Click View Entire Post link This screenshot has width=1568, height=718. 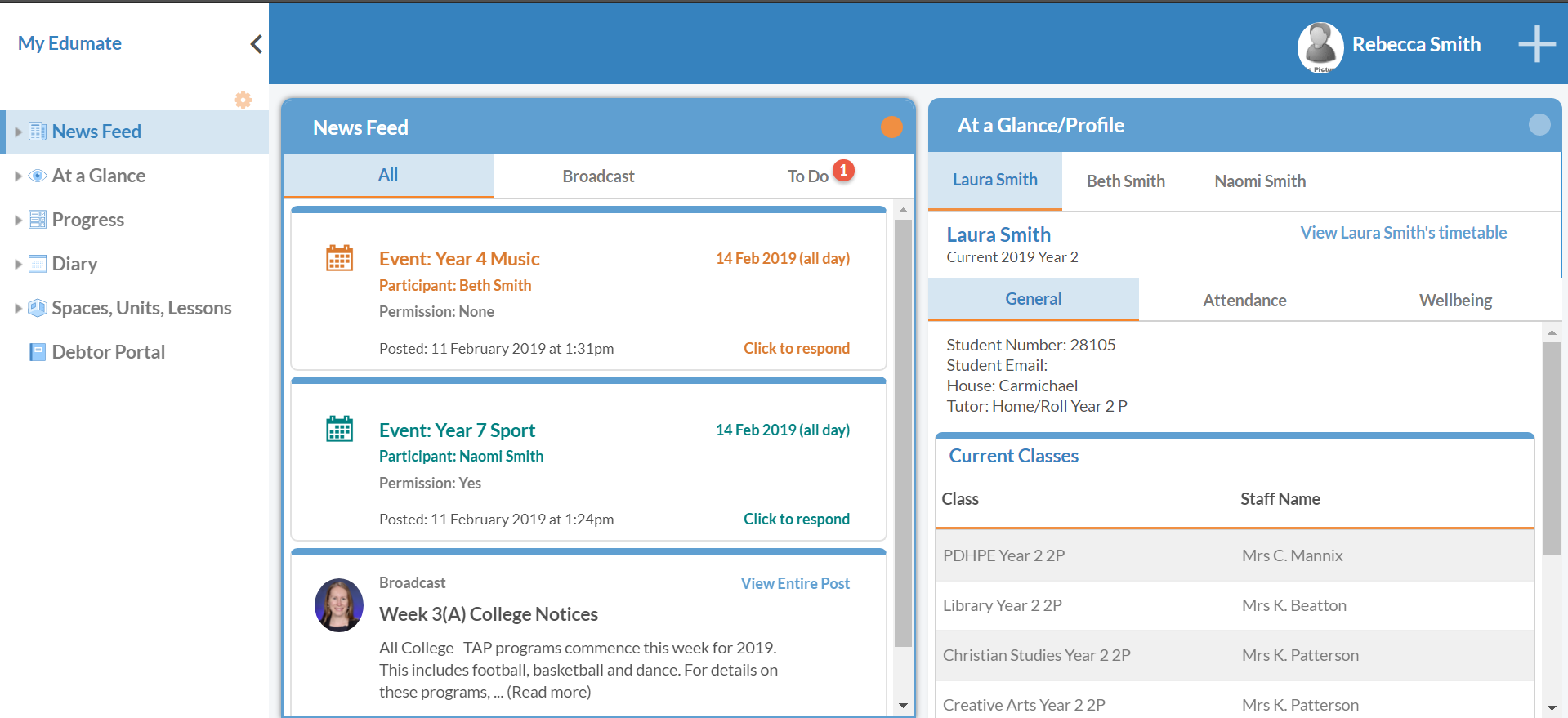click(794, 583)
